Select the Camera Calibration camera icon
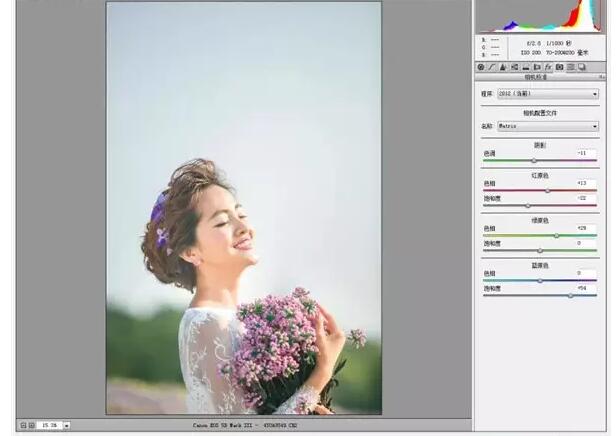Image resolution: width=616 pixels, height=436 pixels. 559,67
